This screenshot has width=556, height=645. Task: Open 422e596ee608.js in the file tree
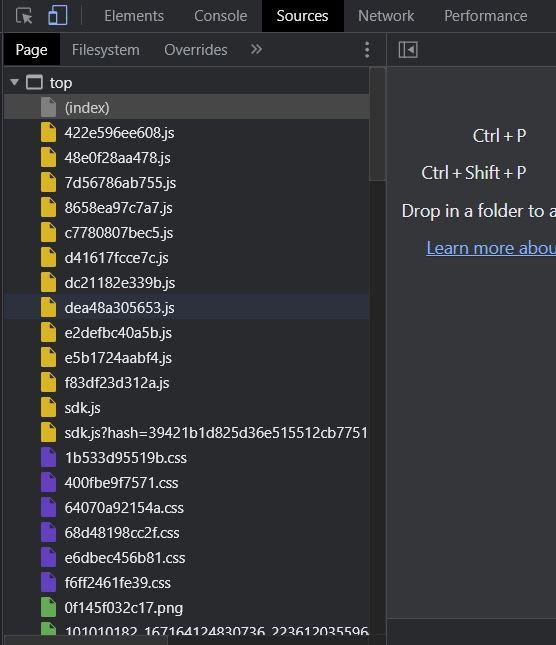pos(186,133)
